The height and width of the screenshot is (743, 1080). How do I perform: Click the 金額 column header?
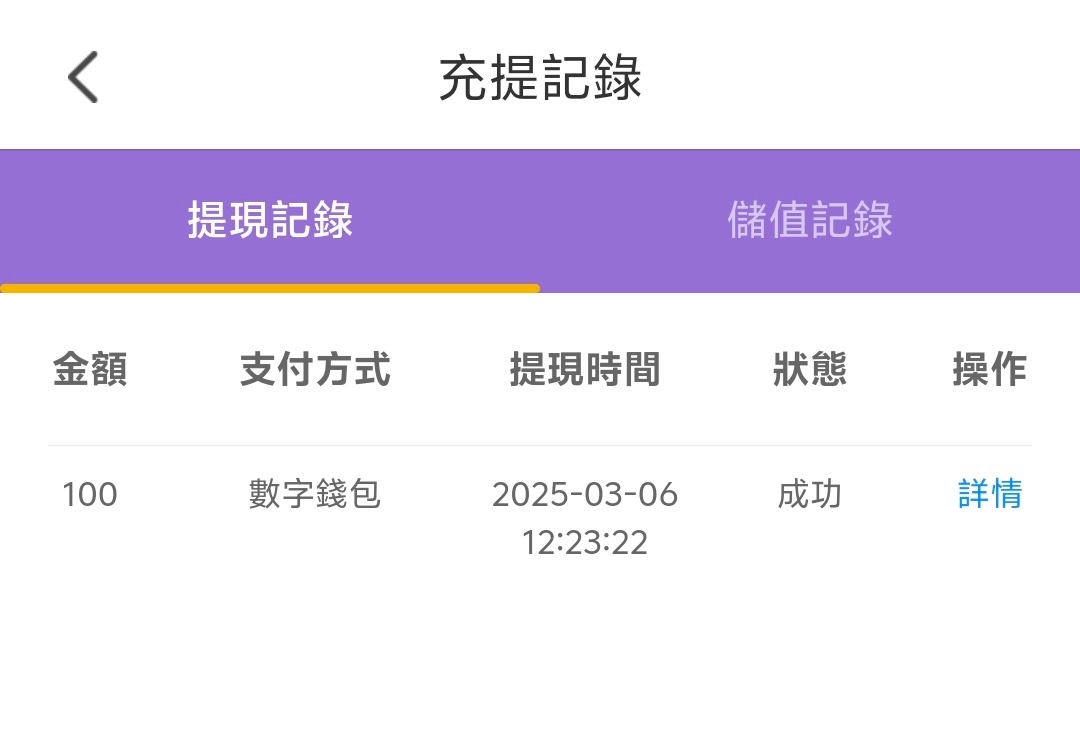click(90, 370)
